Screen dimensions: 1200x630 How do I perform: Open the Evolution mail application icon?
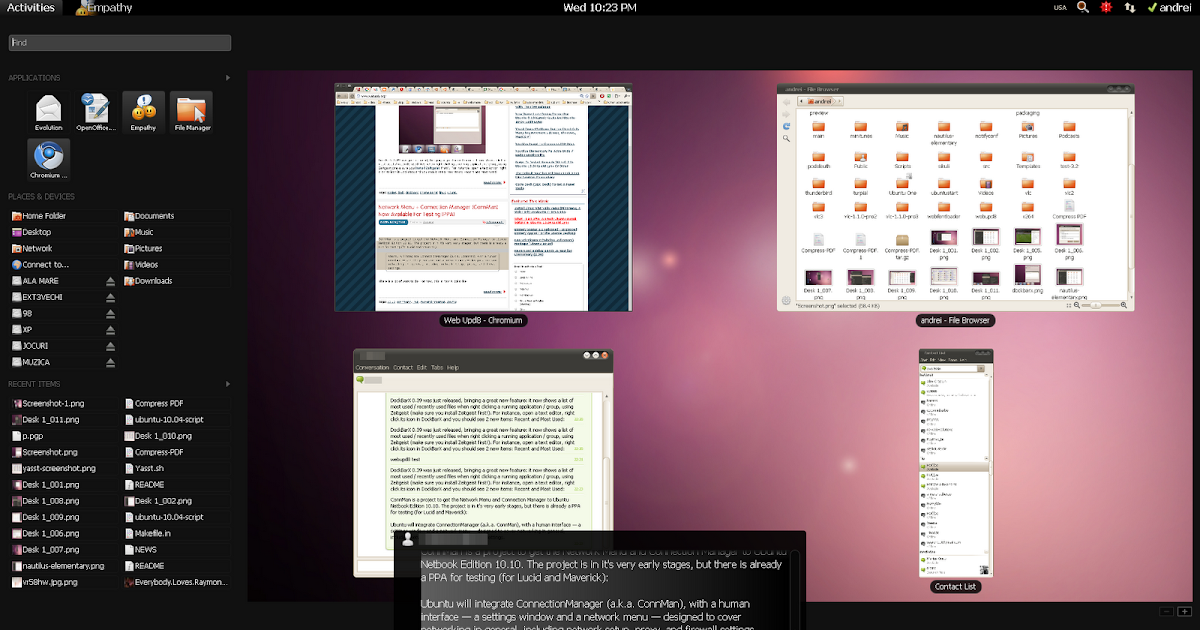[48, 107]
